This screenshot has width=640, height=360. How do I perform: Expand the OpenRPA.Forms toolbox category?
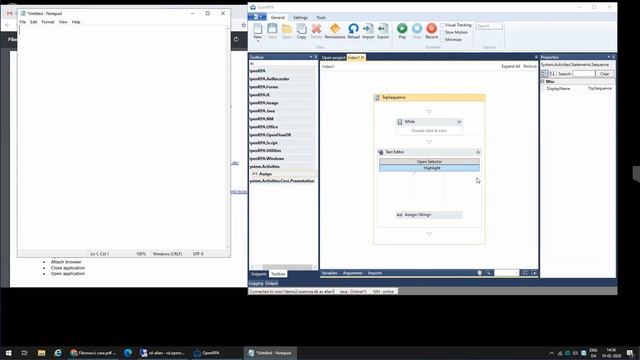[x=282, y=87]
